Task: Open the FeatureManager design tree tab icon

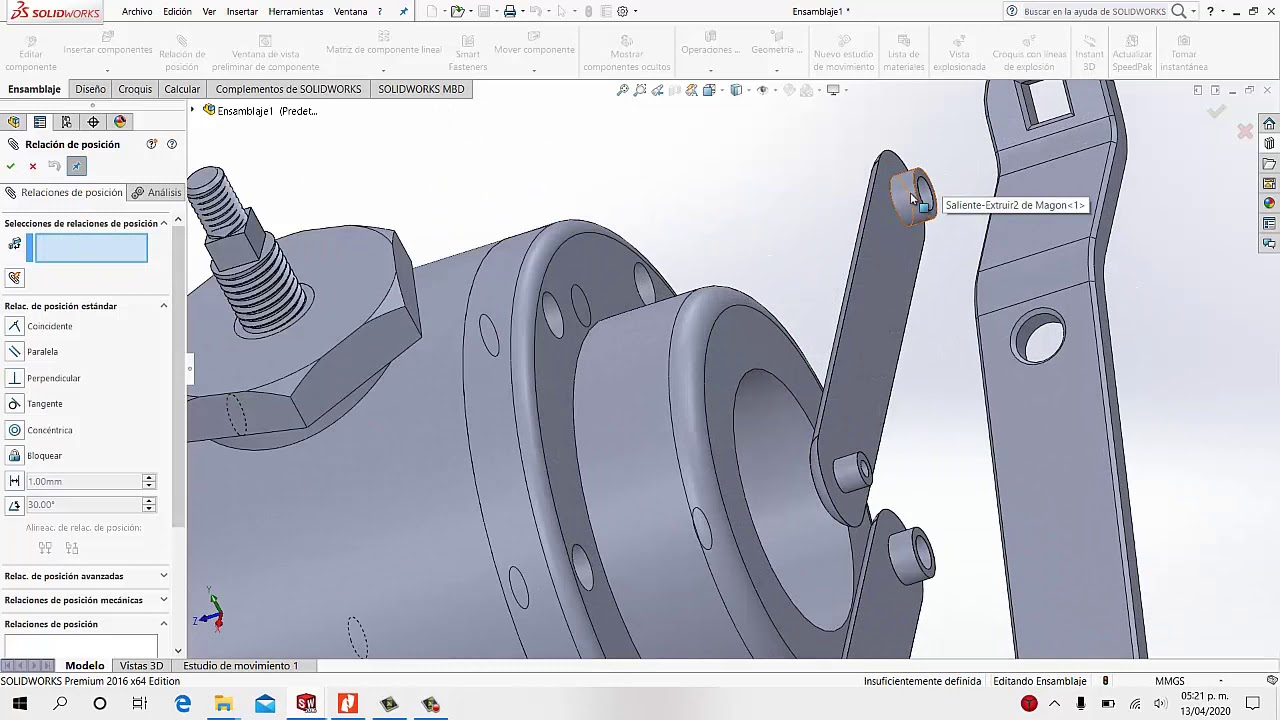Action: (x=14, y=122)
